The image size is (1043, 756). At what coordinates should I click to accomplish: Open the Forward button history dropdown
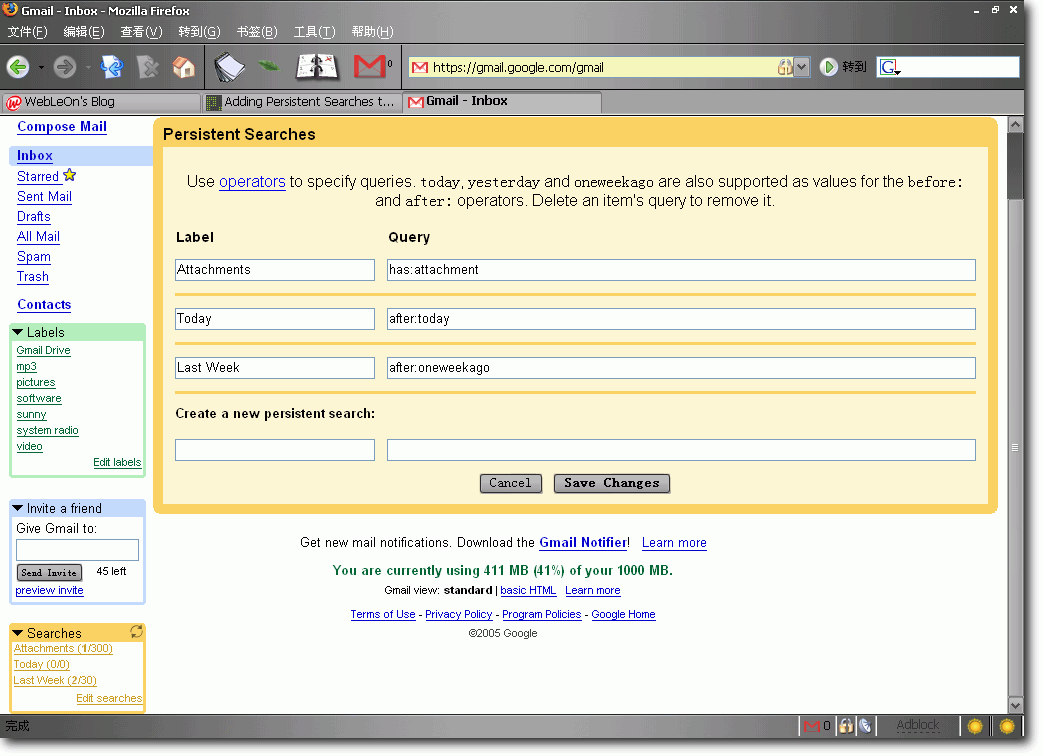point(87,67)
